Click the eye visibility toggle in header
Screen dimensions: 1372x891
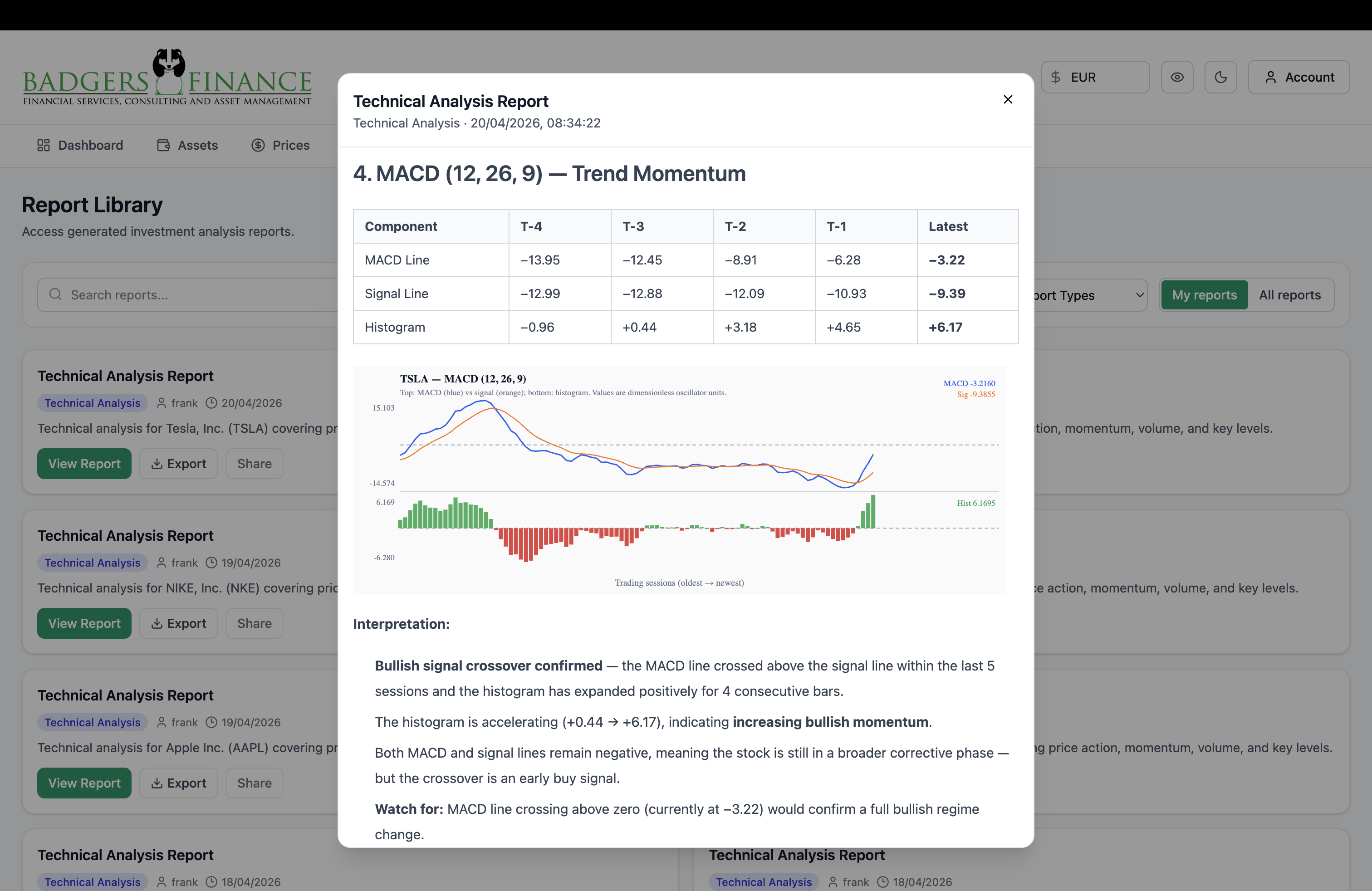click(x=1176, y=77)
